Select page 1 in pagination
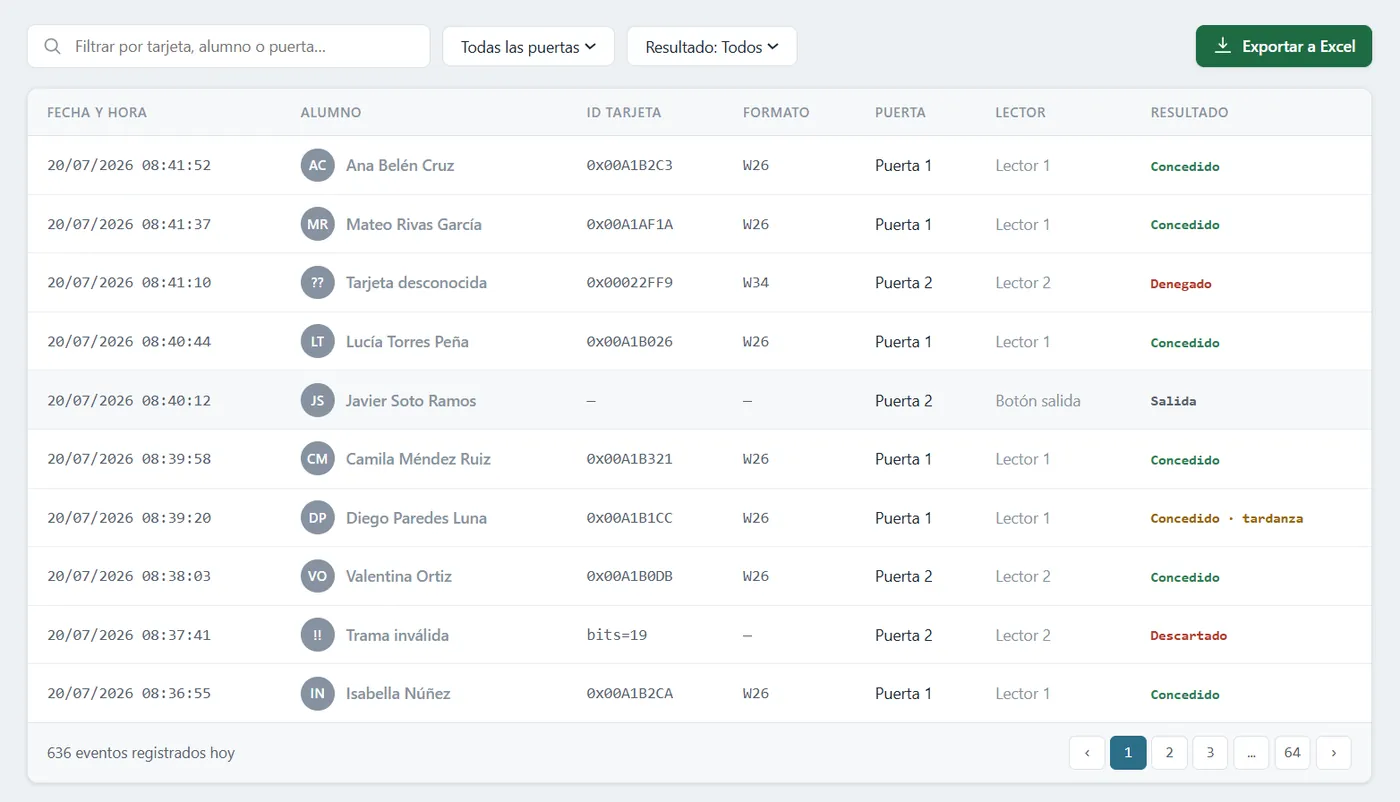The height and width of the screenshot is (802, 1400). [x=1128, y=752]
